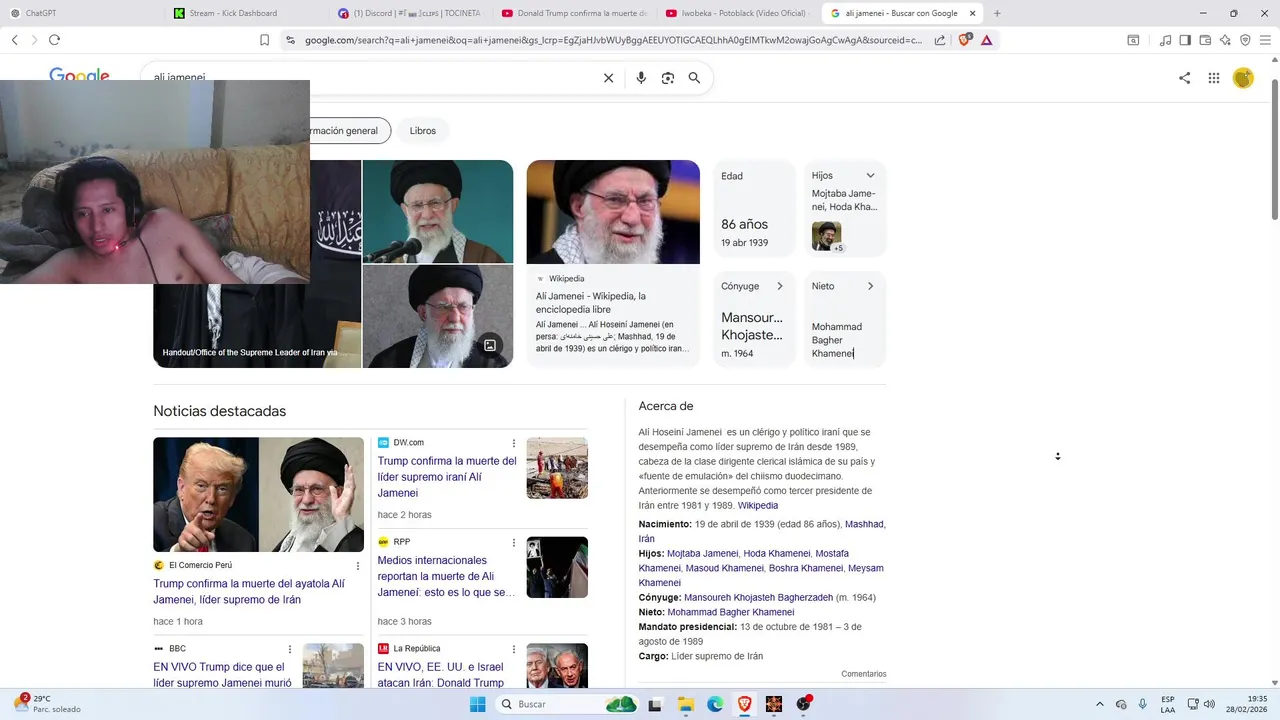Go back with browser back arrow
Screen dimensions: 1280x720
14,40
